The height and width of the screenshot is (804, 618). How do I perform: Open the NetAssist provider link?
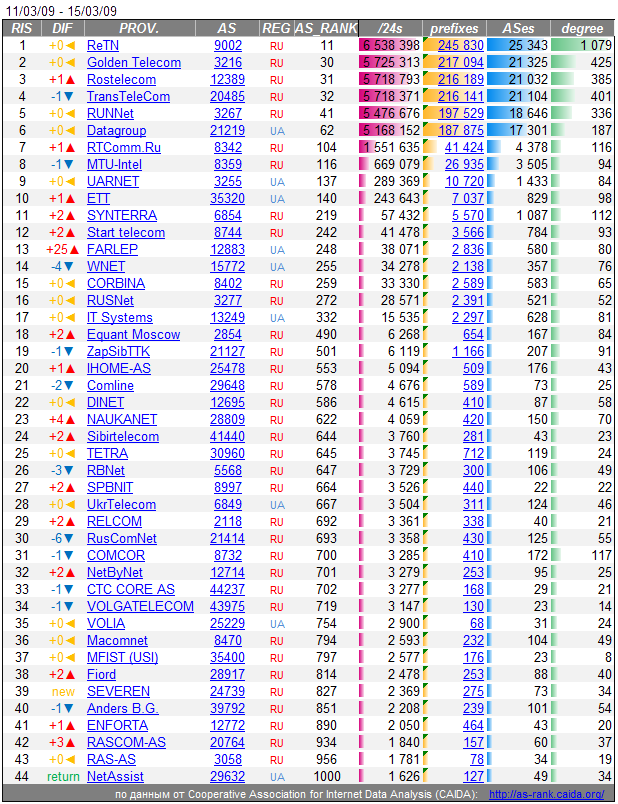tap(115, 776)
